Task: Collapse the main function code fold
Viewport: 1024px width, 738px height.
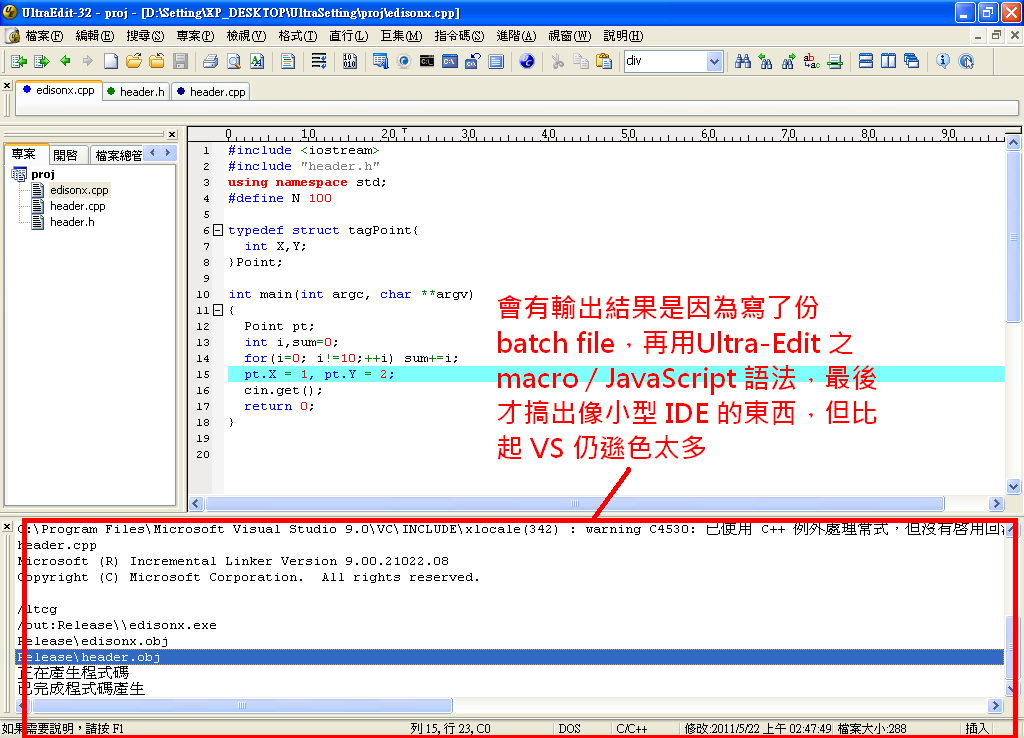Action: coord(218,310)
